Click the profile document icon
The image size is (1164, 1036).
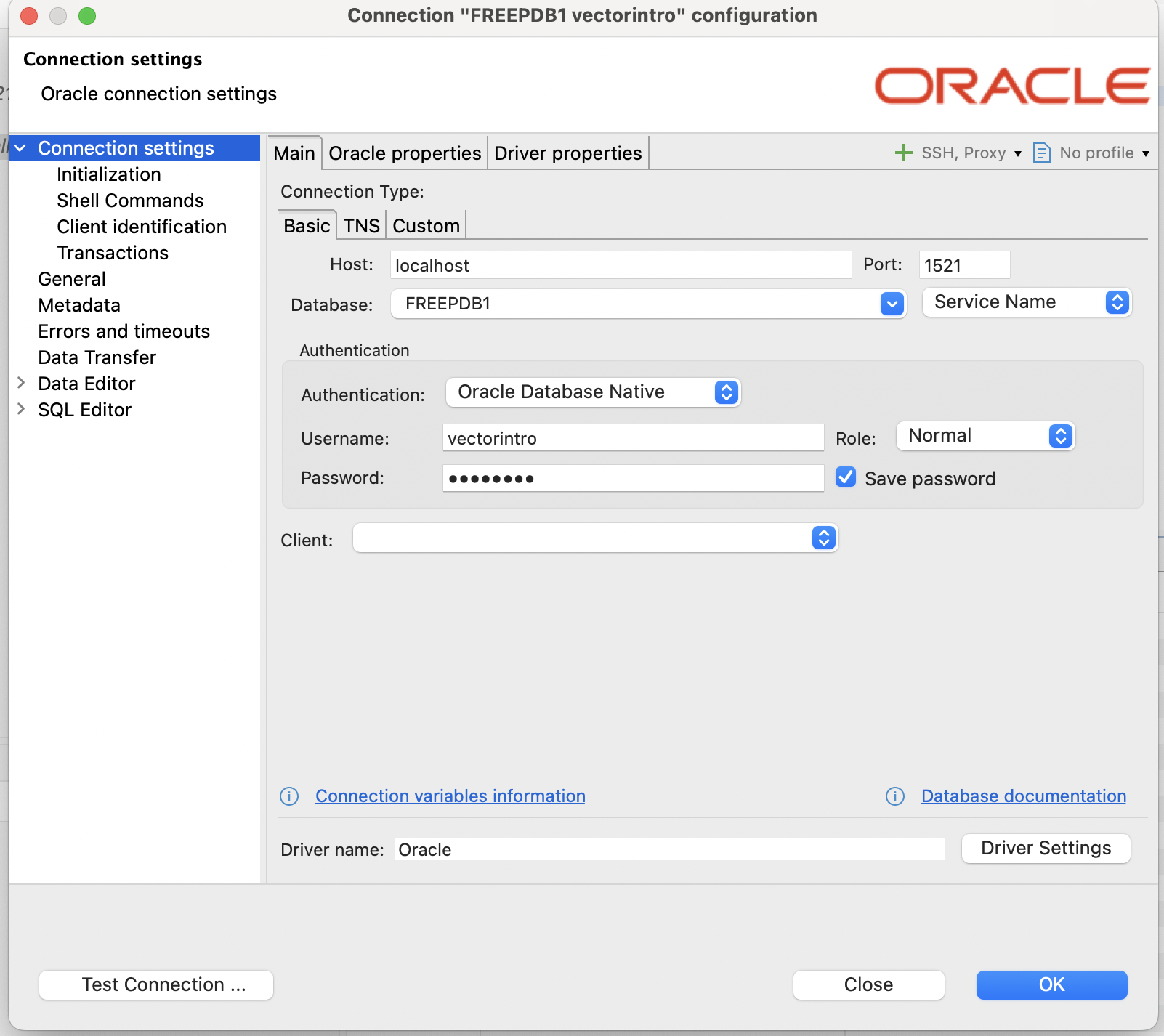[1041, 153]
